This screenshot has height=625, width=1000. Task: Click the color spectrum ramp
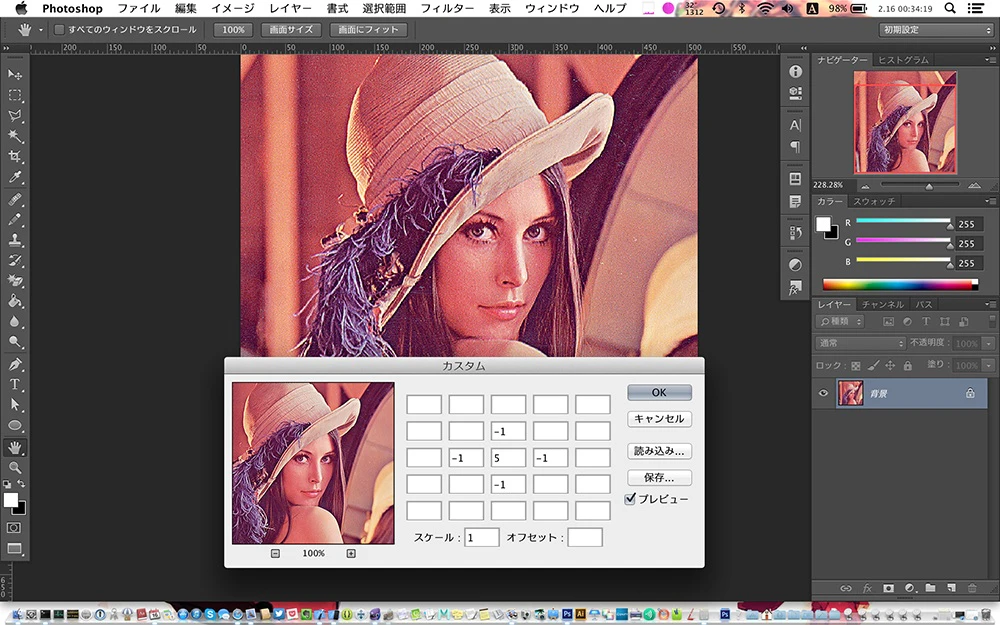(900, 284)
